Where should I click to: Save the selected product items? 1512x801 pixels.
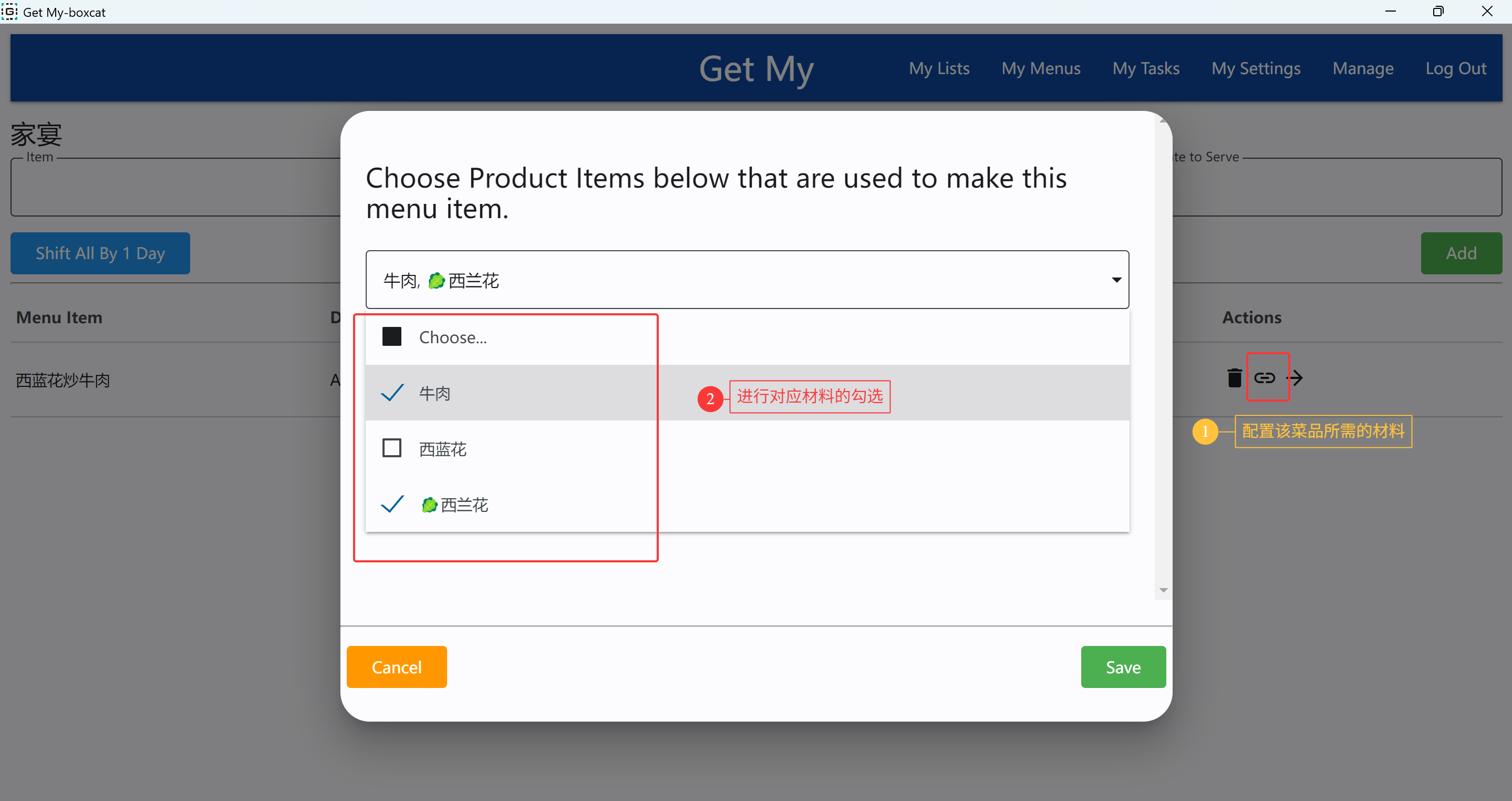1123,667
